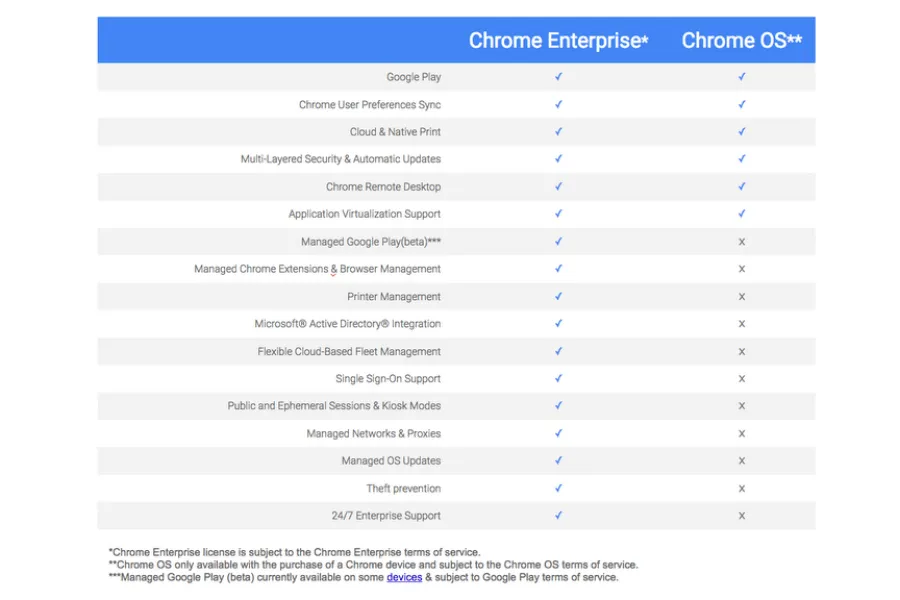Click the Microsoft Active Directory Integration row label
The image size is (900, 600).
(x=347, y=324)
